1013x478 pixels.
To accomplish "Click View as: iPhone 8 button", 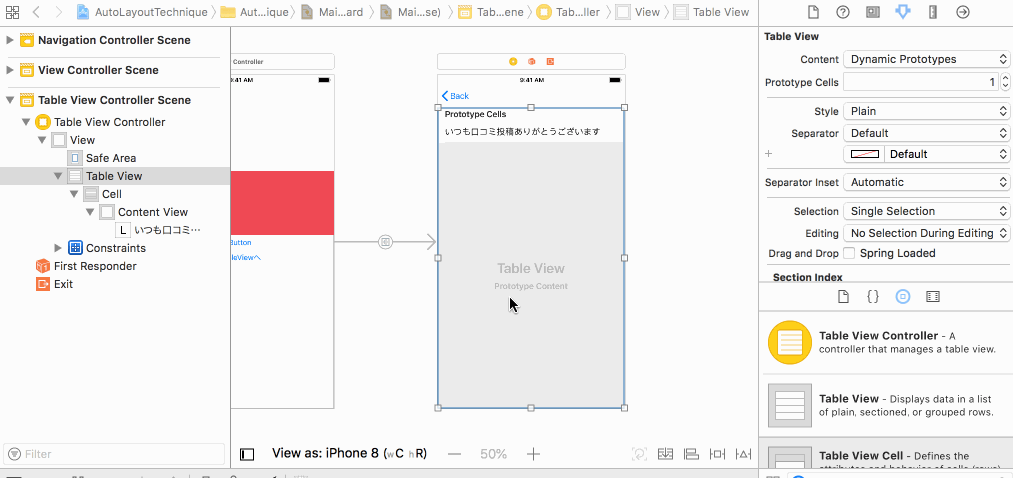I will (x=350, y=453).
